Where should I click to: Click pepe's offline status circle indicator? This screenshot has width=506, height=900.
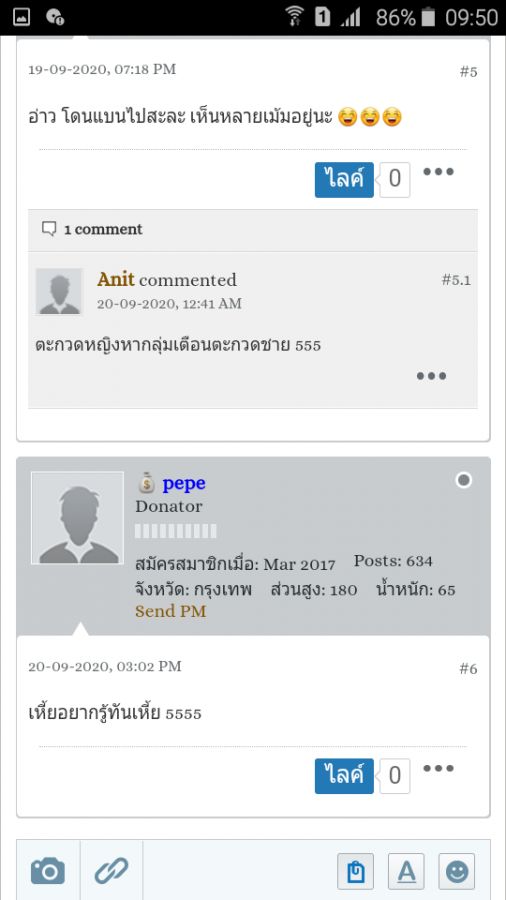tap(464, 480)
